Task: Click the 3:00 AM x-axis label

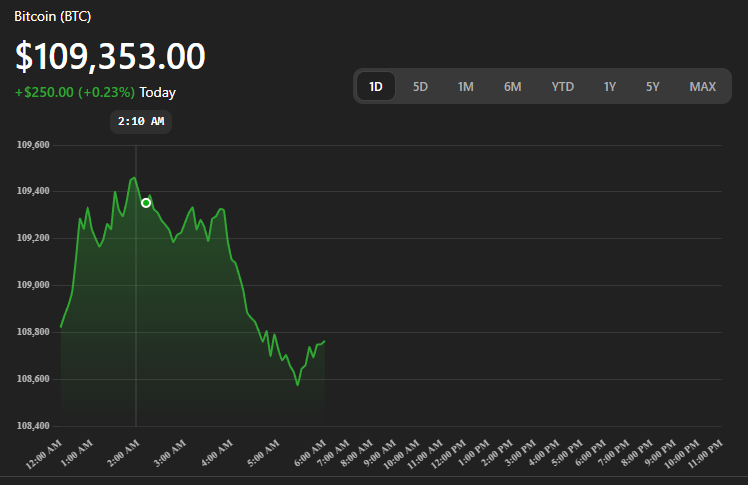Action: (170, 454)
